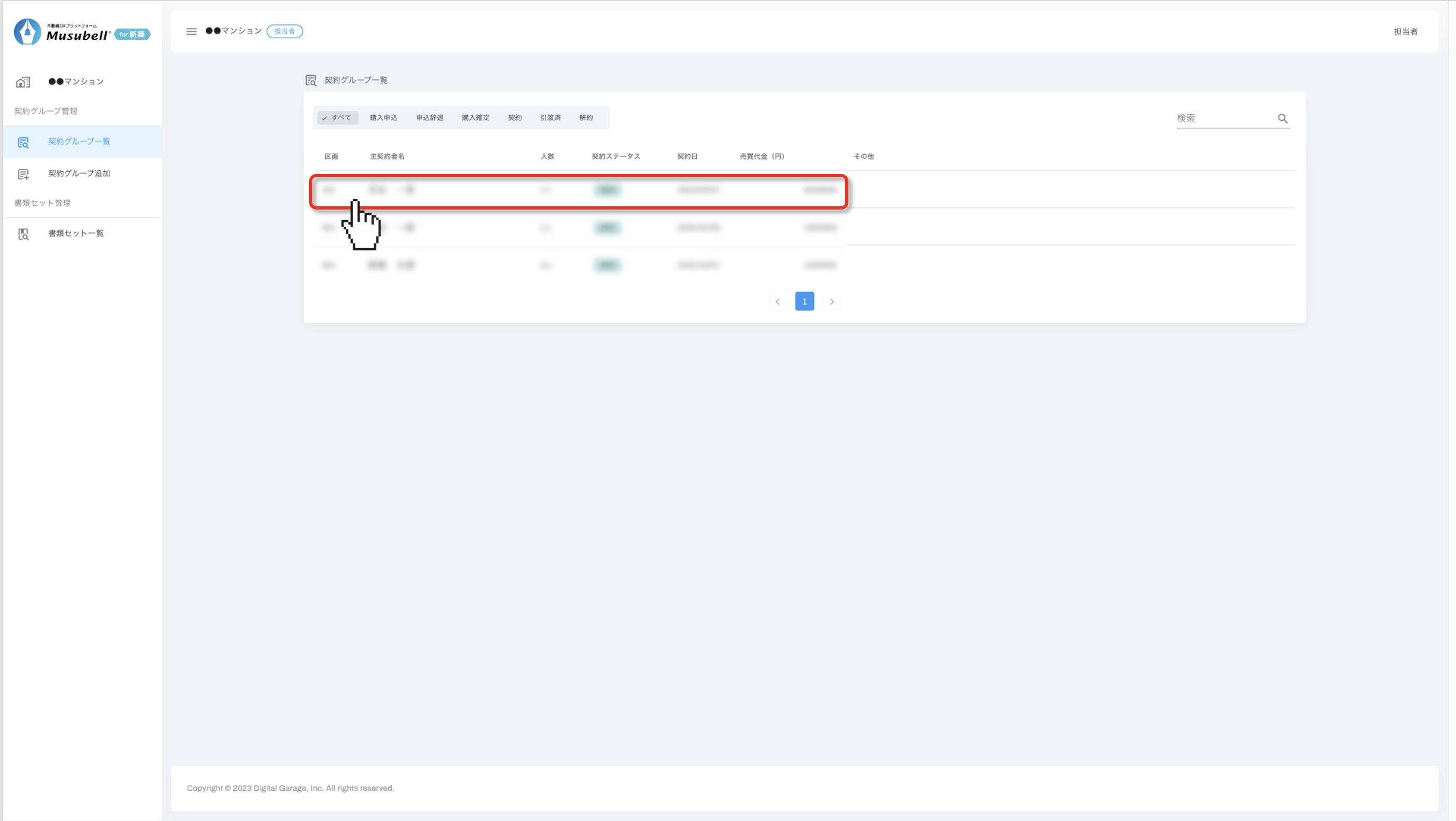The height and width of the screenshot is (821, 1456).
Task: Go to next page arrow
Action: 831,301
